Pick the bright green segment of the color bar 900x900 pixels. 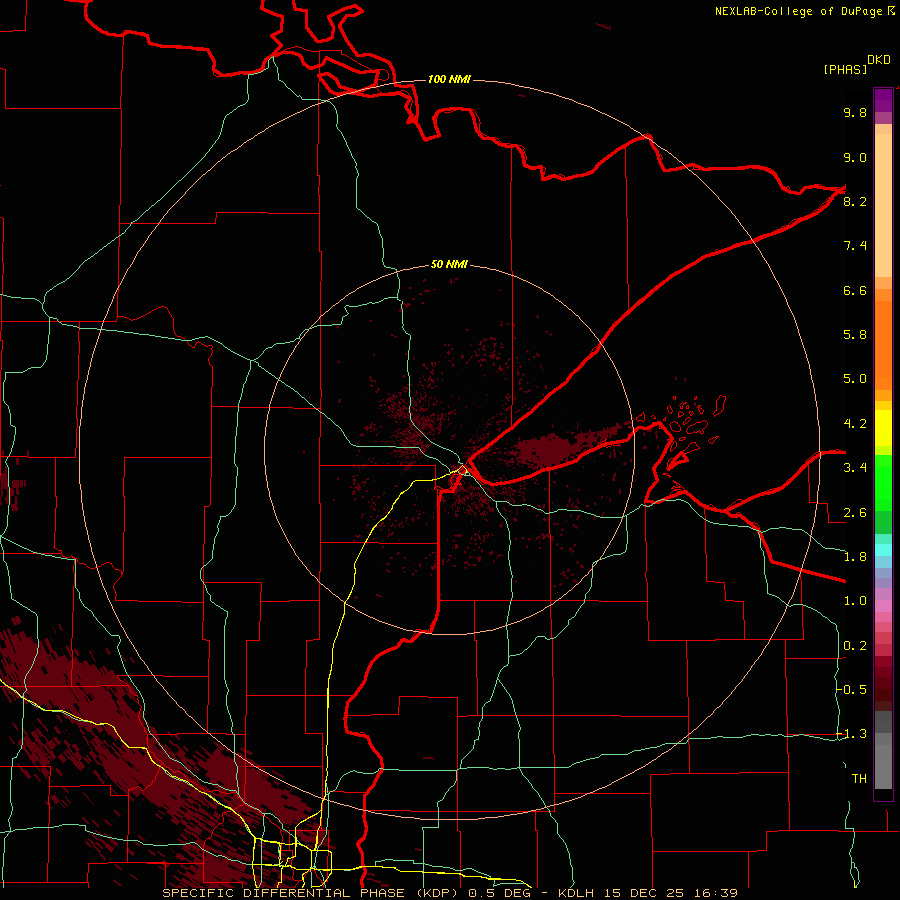click(883, 482)
